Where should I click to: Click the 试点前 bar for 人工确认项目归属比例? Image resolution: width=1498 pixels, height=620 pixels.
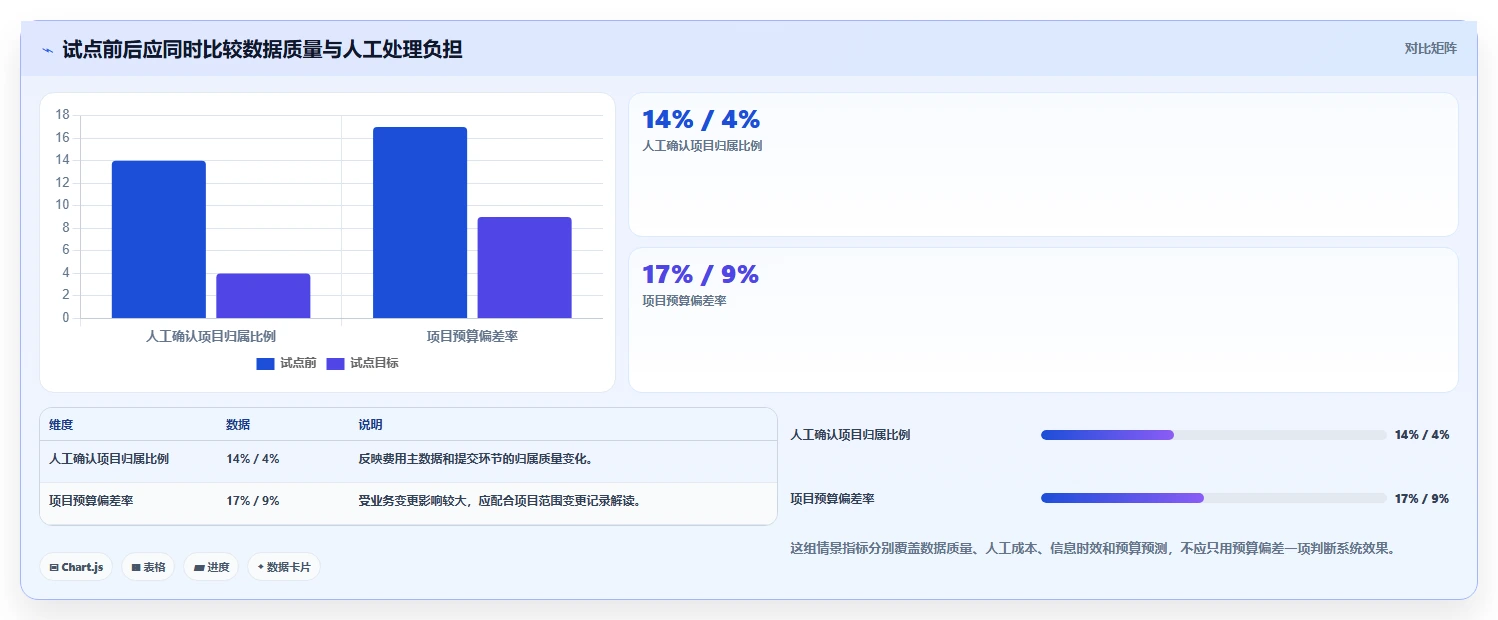pos(159,239)
